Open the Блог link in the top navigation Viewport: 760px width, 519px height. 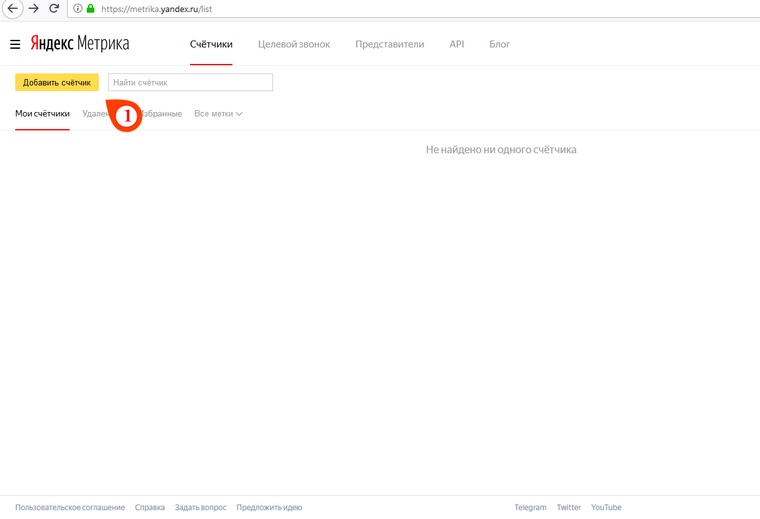pos(499,44)
